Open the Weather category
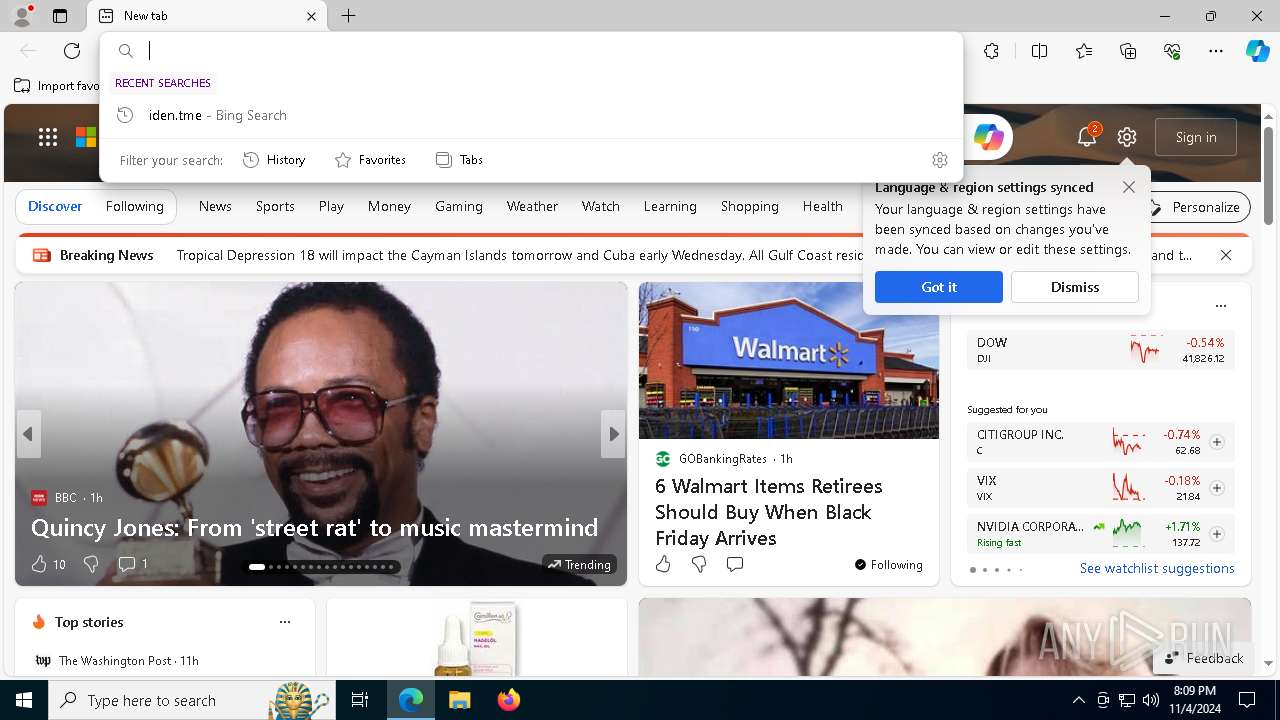 coord(532,207)
